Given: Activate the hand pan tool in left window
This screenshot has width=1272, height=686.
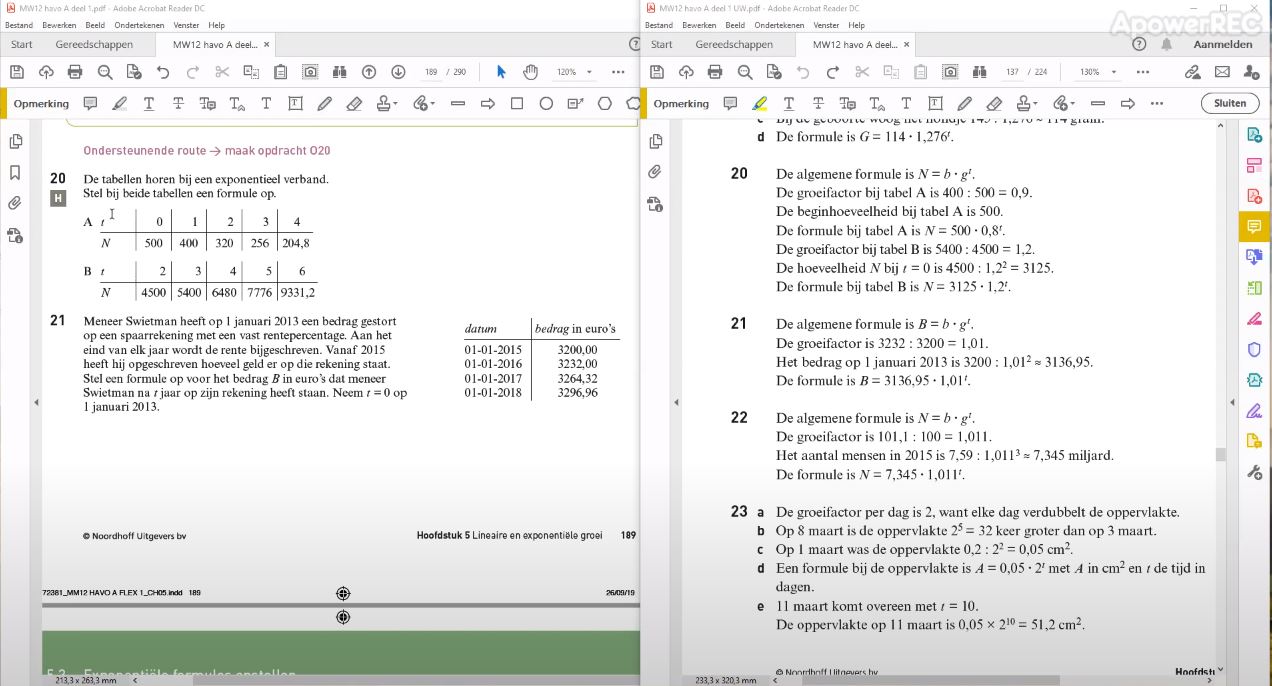Looking at the screenshot, I should 530,72.
